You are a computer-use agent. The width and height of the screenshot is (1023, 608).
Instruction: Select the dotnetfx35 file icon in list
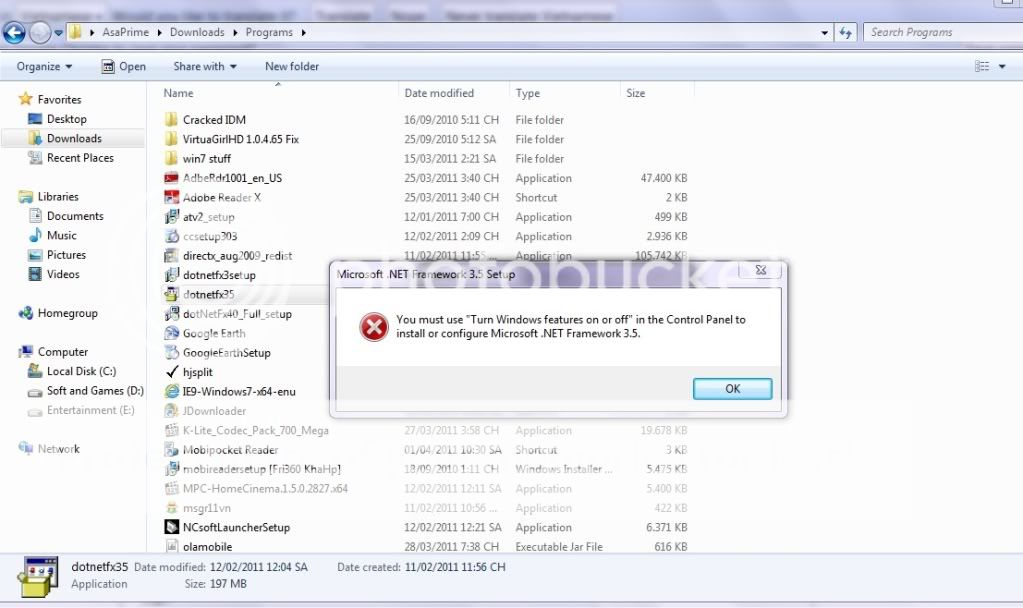pyautogui.click(x=171, y=294)
